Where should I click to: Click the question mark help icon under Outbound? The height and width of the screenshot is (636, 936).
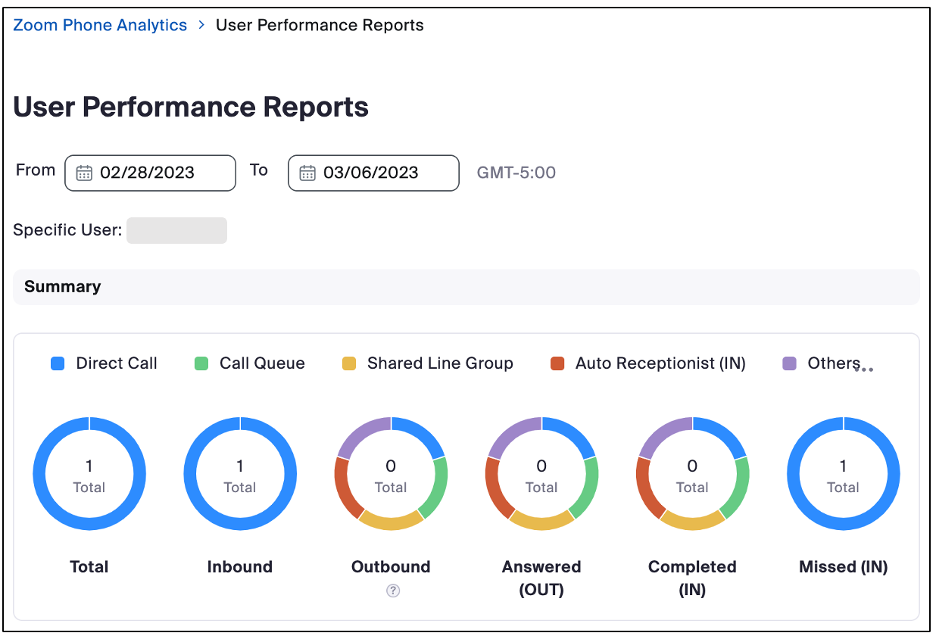(x=391, y=591)
